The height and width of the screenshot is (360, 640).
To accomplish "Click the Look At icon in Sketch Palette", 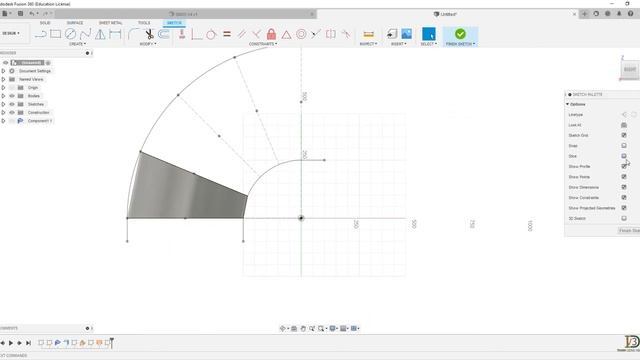I will tap(624, 125).
